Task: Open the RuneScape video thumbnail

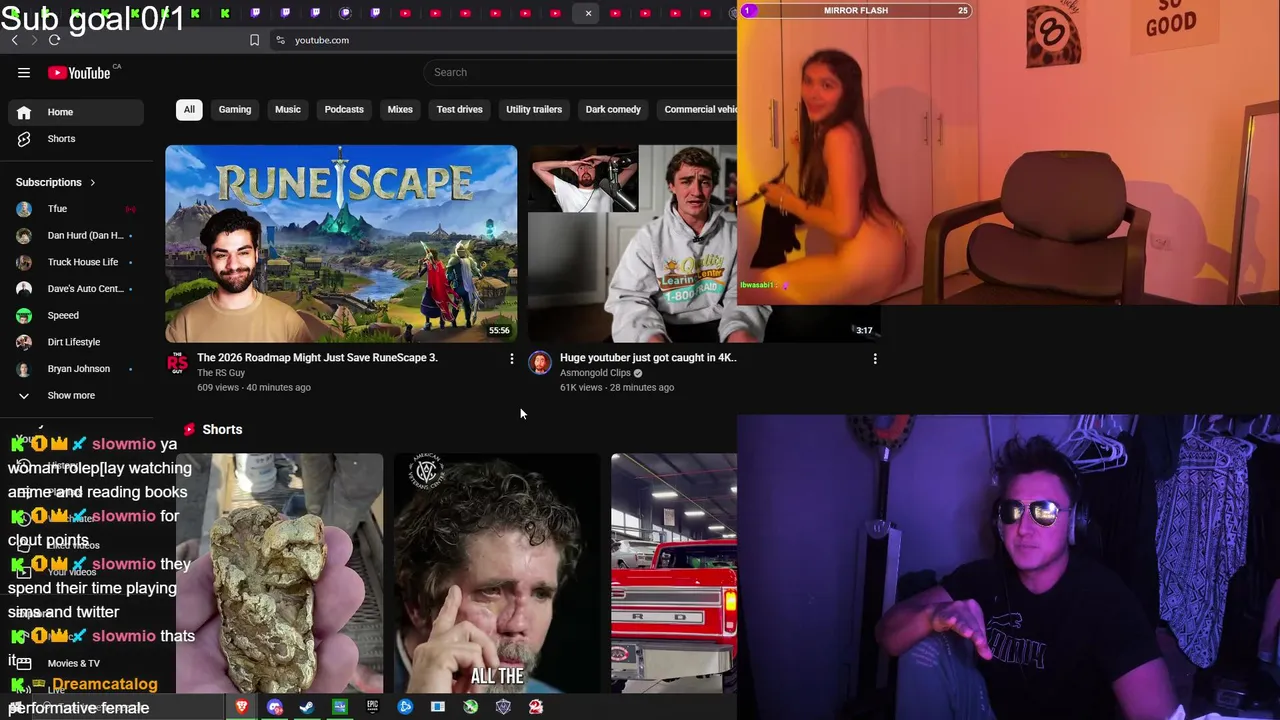Action: pos(341,244)
